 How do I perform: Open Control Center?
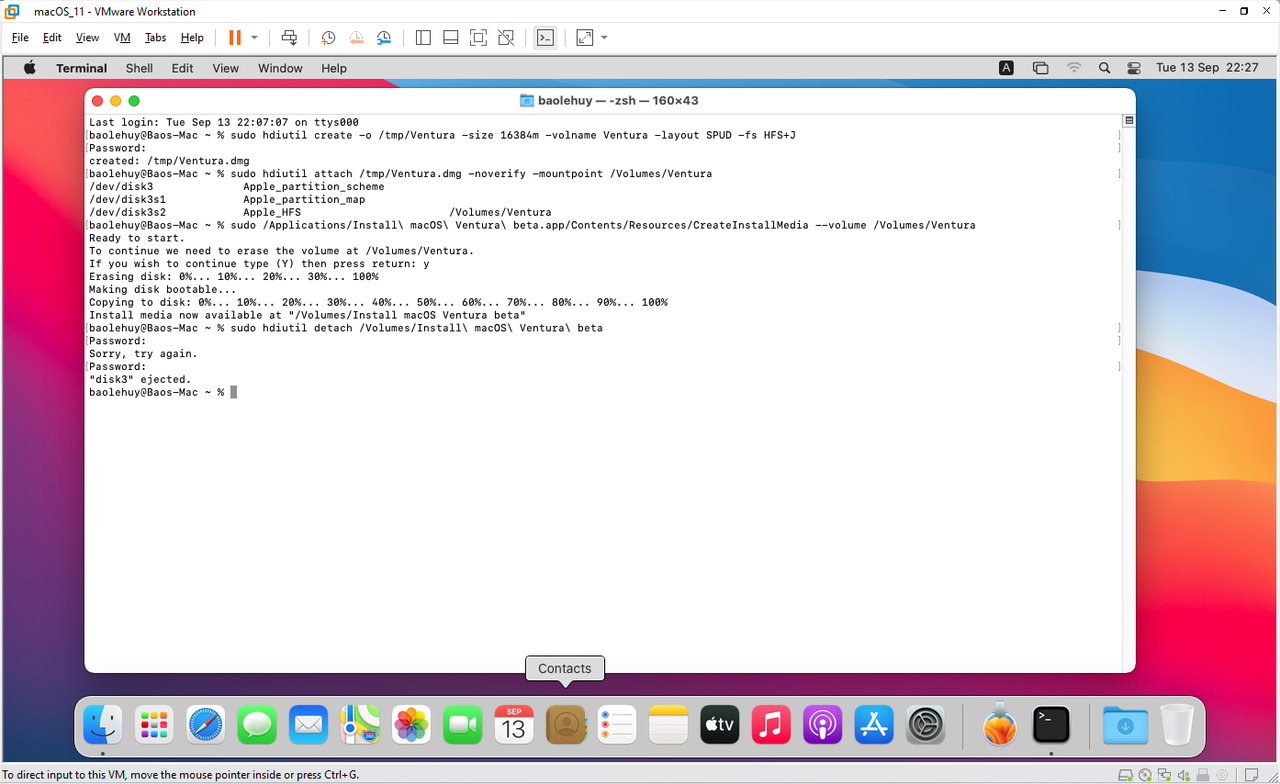(1133, 68)
